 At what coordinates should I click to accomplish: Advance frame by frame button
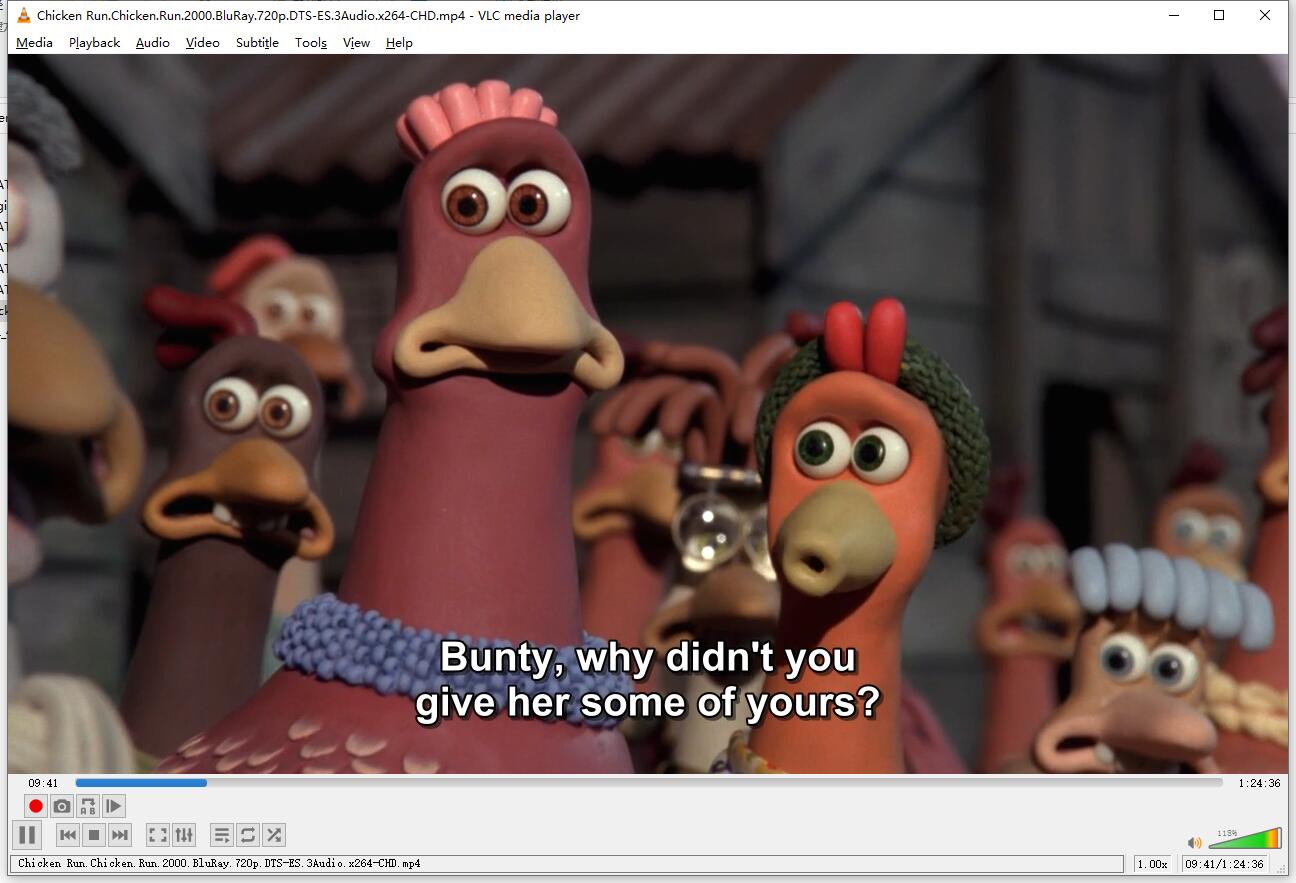(114, 806)
